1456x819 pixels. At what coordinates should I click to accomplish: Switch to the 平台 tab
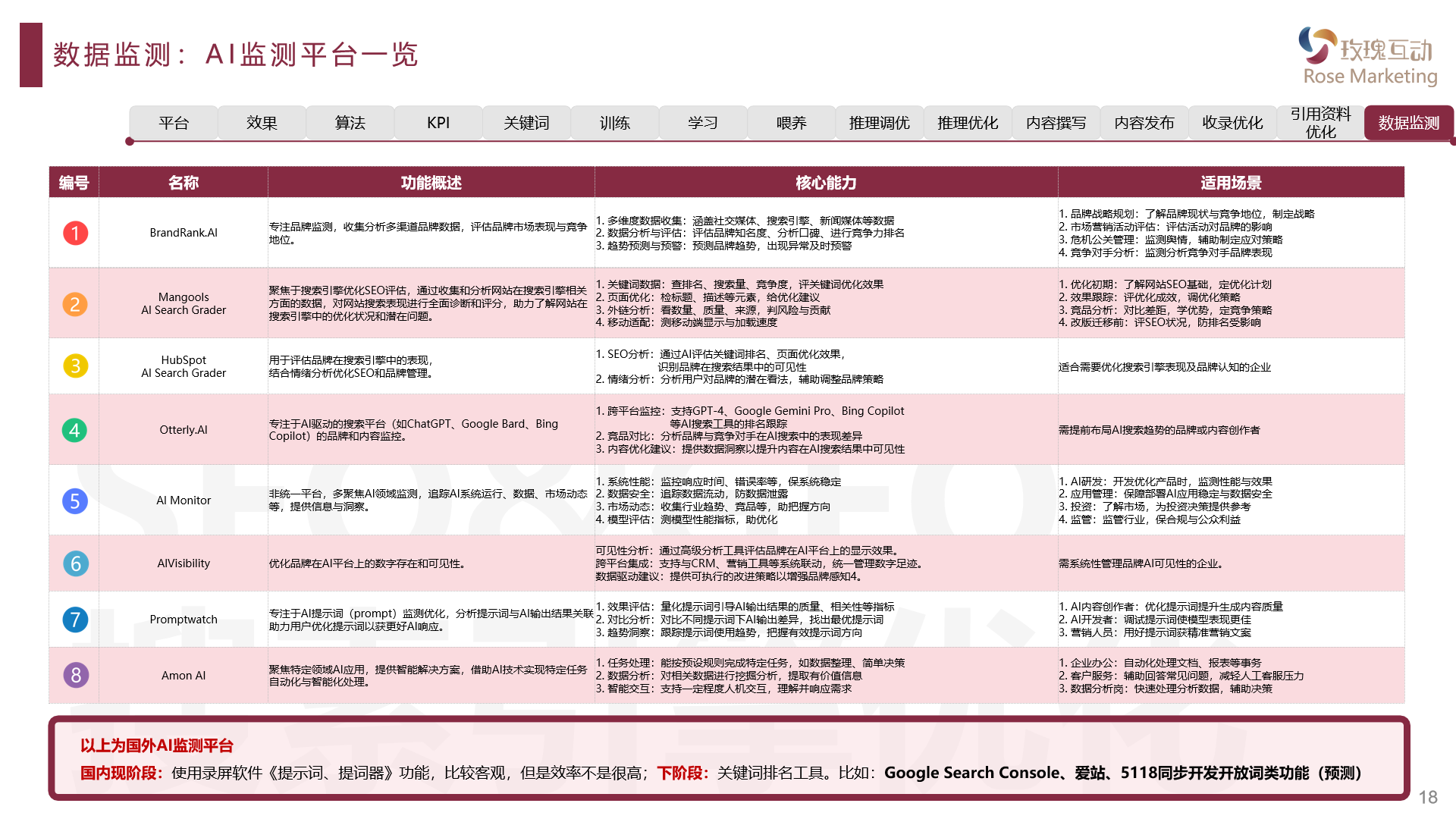[173, 123]
